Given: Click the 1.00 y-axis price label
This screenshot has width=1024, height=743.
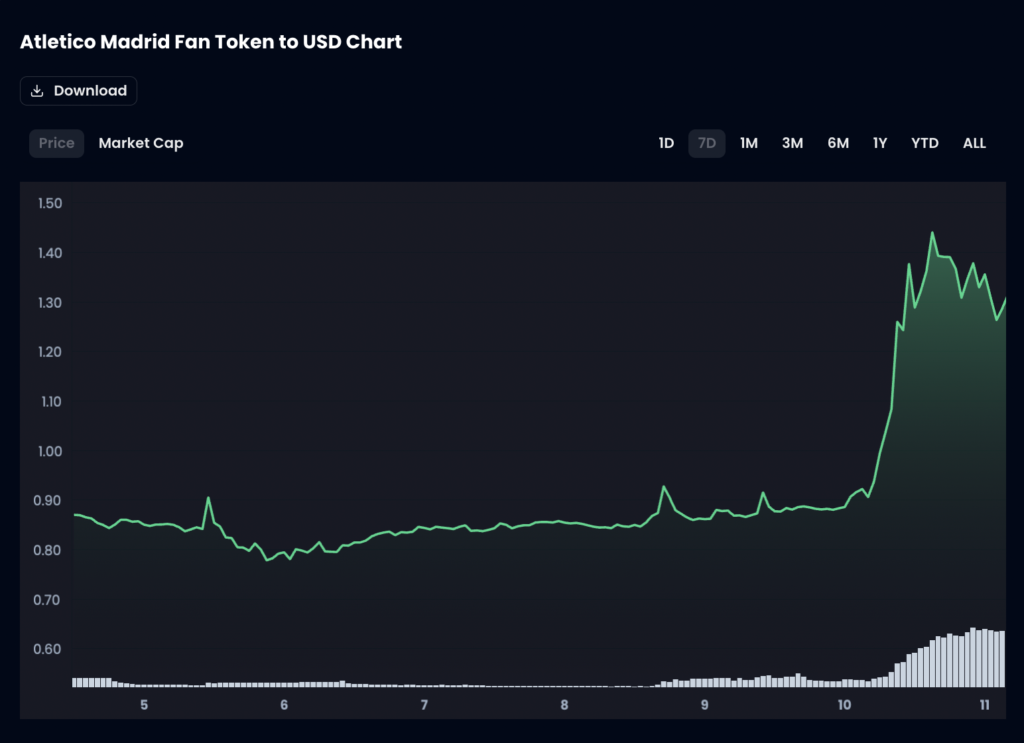Looking at the screenshot, I should coord(50,451).
